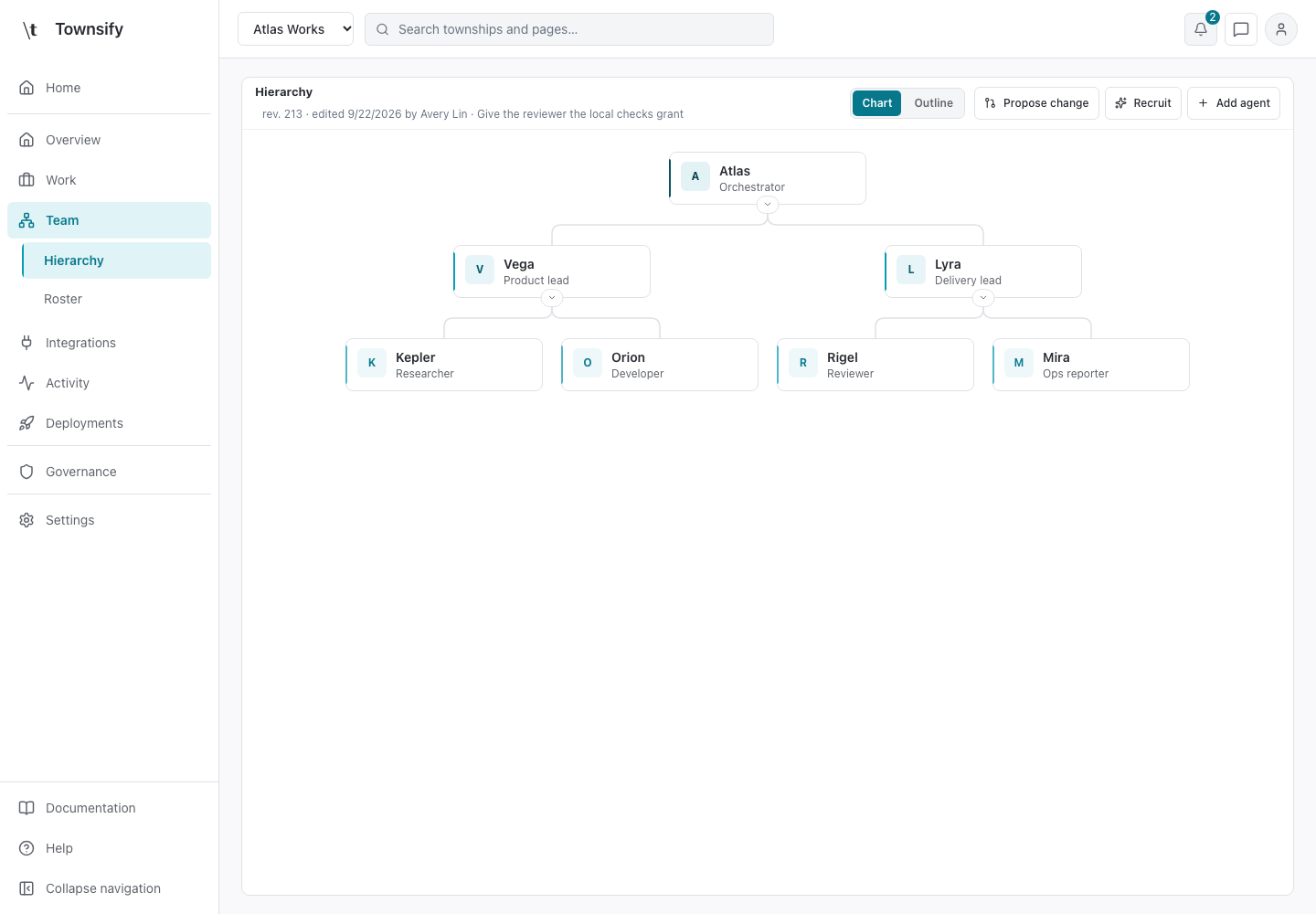Screen dimensions: 1316x914
Task: Click the Deployments rocket icon
Action: tap(27, 423)
